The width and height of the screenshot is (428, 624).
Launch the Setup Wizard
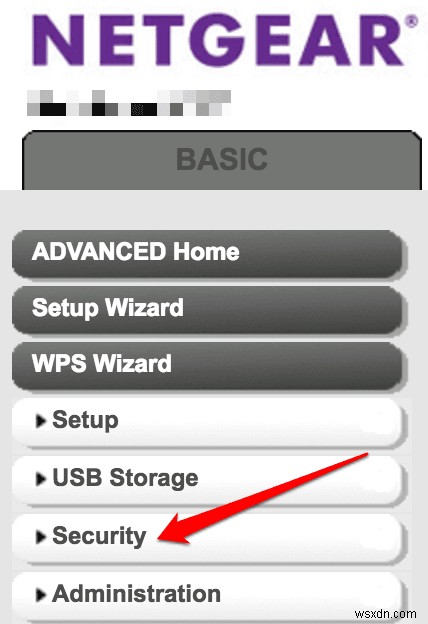[x=207, y=309]
